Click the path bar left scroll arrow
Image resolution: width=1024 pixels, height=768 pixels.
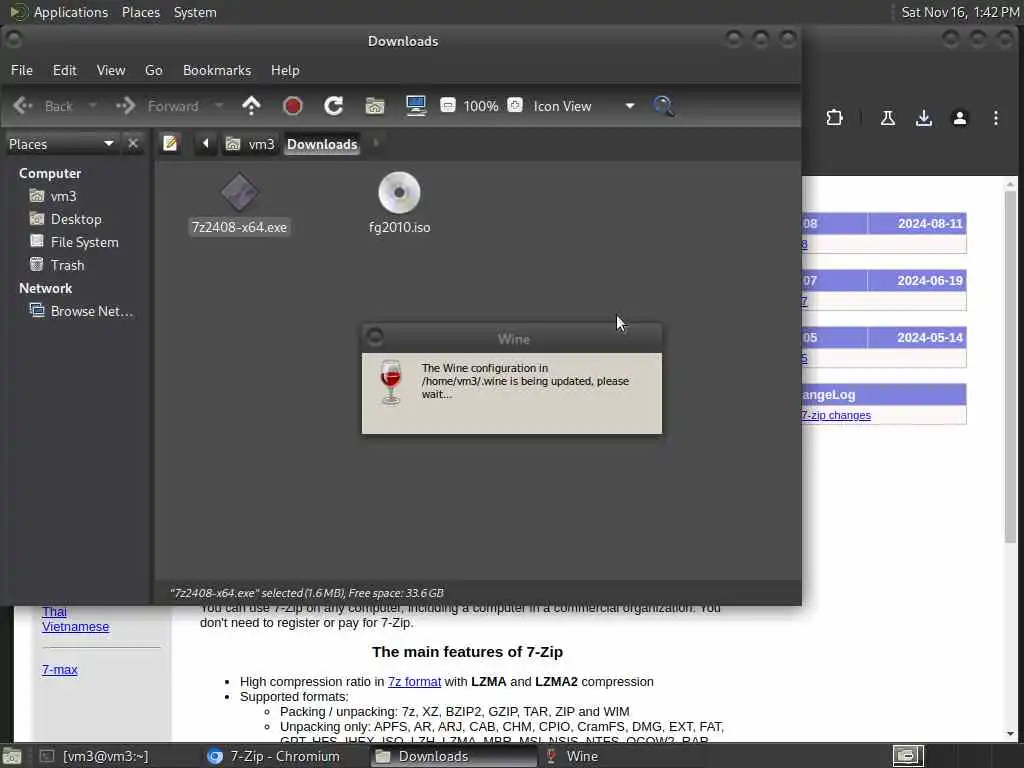(x=205, y=143)
